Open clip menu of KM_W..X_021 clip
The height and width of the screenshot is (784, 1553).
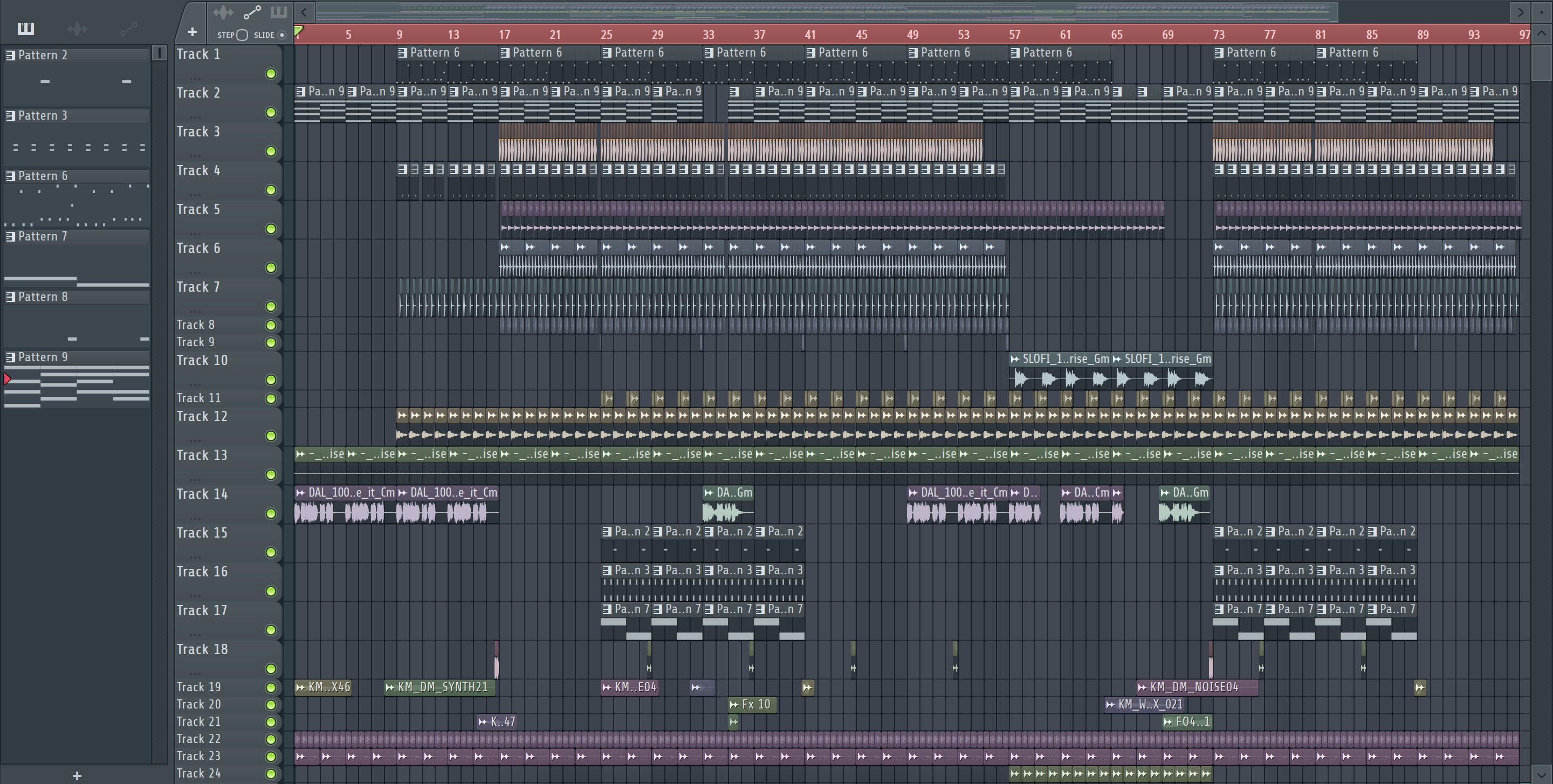[1110, 704]
